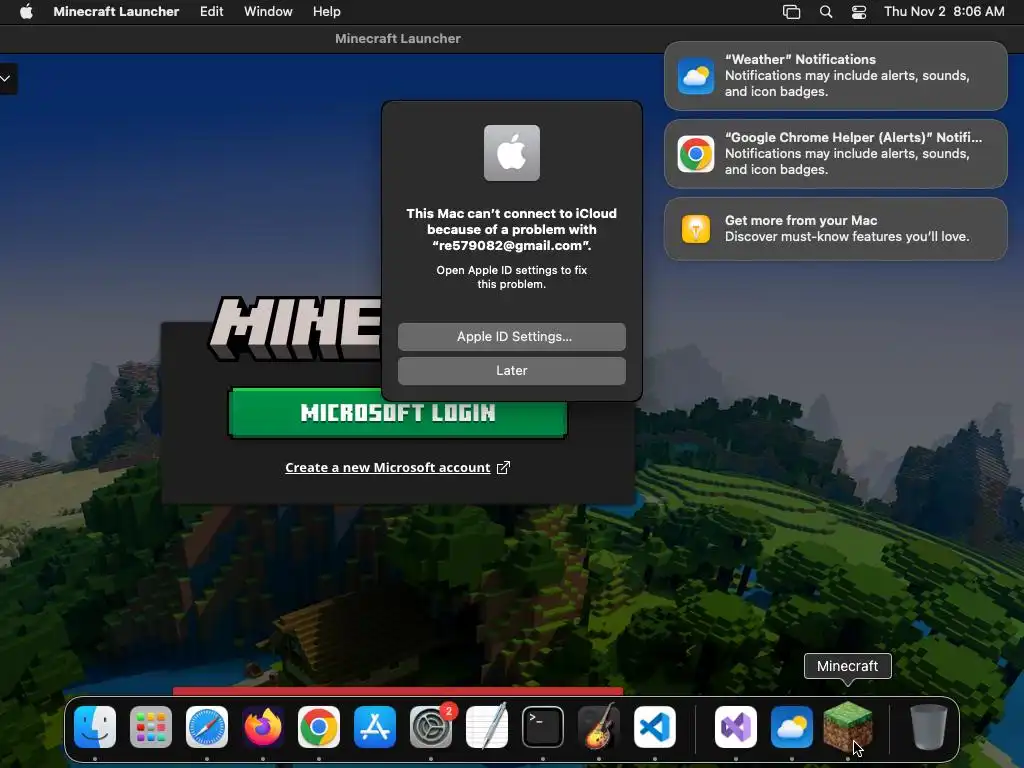Click the Minecraft Launcher window title
The height and width of the screenshot is (768, 1024).
[x=398, y=39]
